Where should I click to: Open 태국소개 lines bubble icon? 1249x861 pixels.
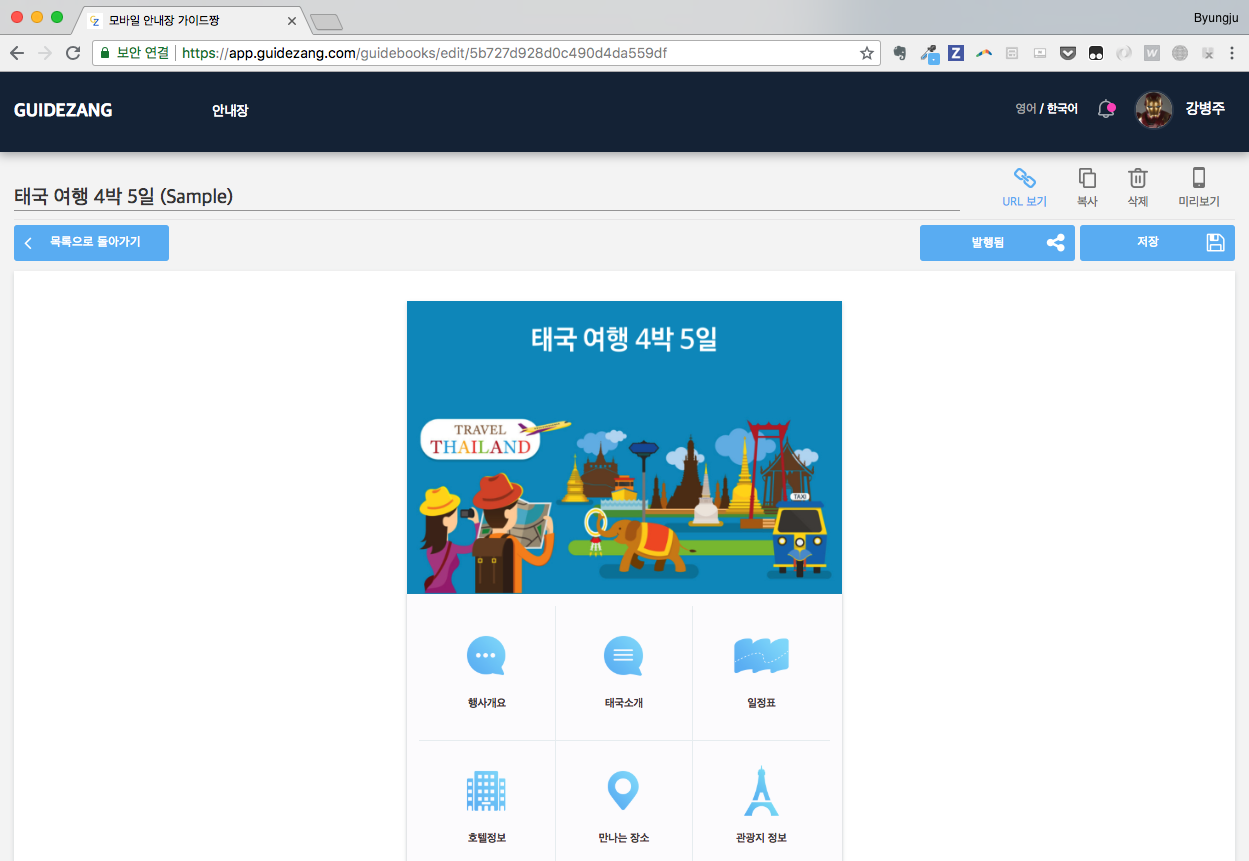[623, 656]
